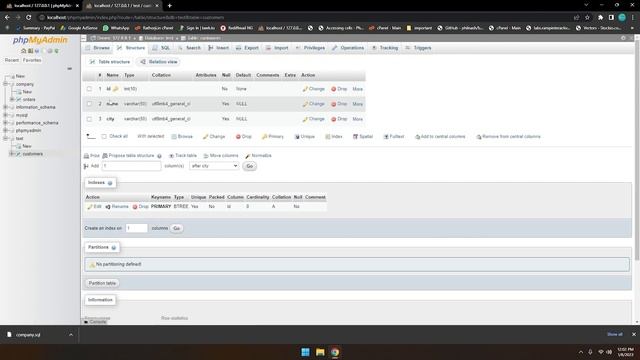Open the Windows Start menu

[305, 352]
